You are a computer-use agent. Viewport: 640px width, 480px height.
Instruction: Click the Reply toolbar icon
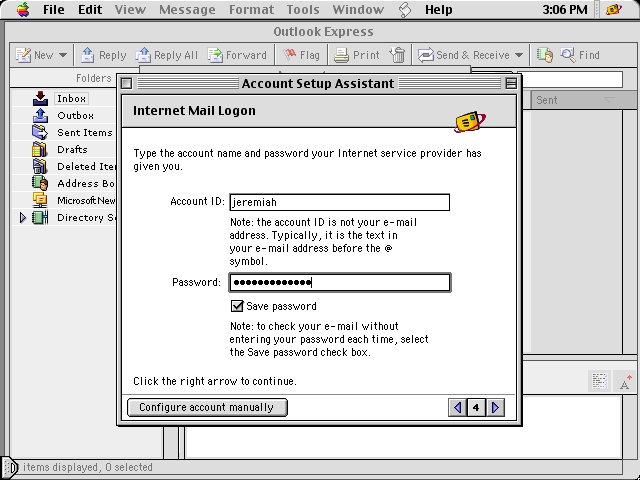tap(87, 55)
